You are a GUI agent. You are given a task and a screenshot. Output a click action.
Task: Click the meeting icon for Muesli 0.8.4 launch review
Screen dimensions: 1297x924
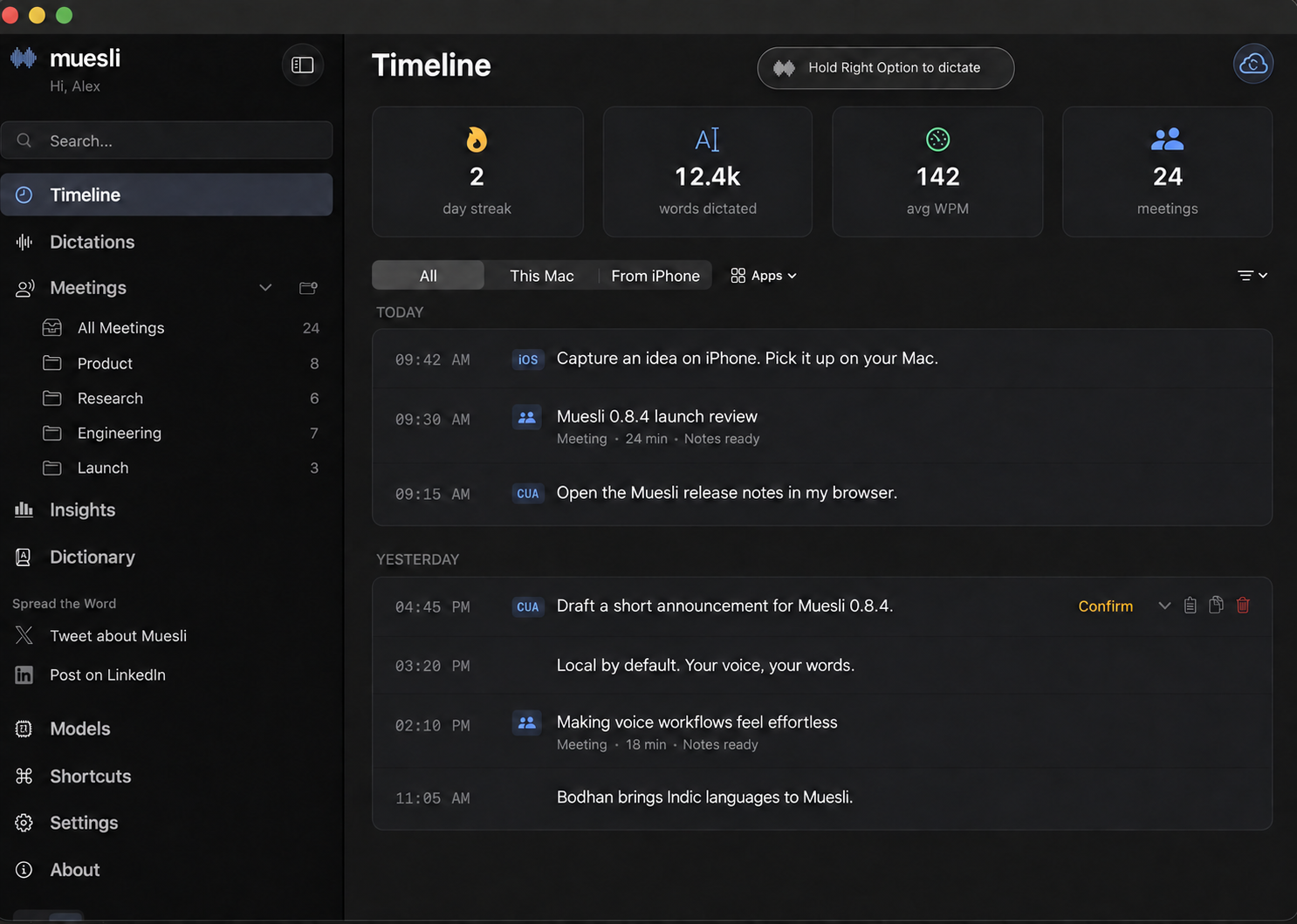[527, 418]
